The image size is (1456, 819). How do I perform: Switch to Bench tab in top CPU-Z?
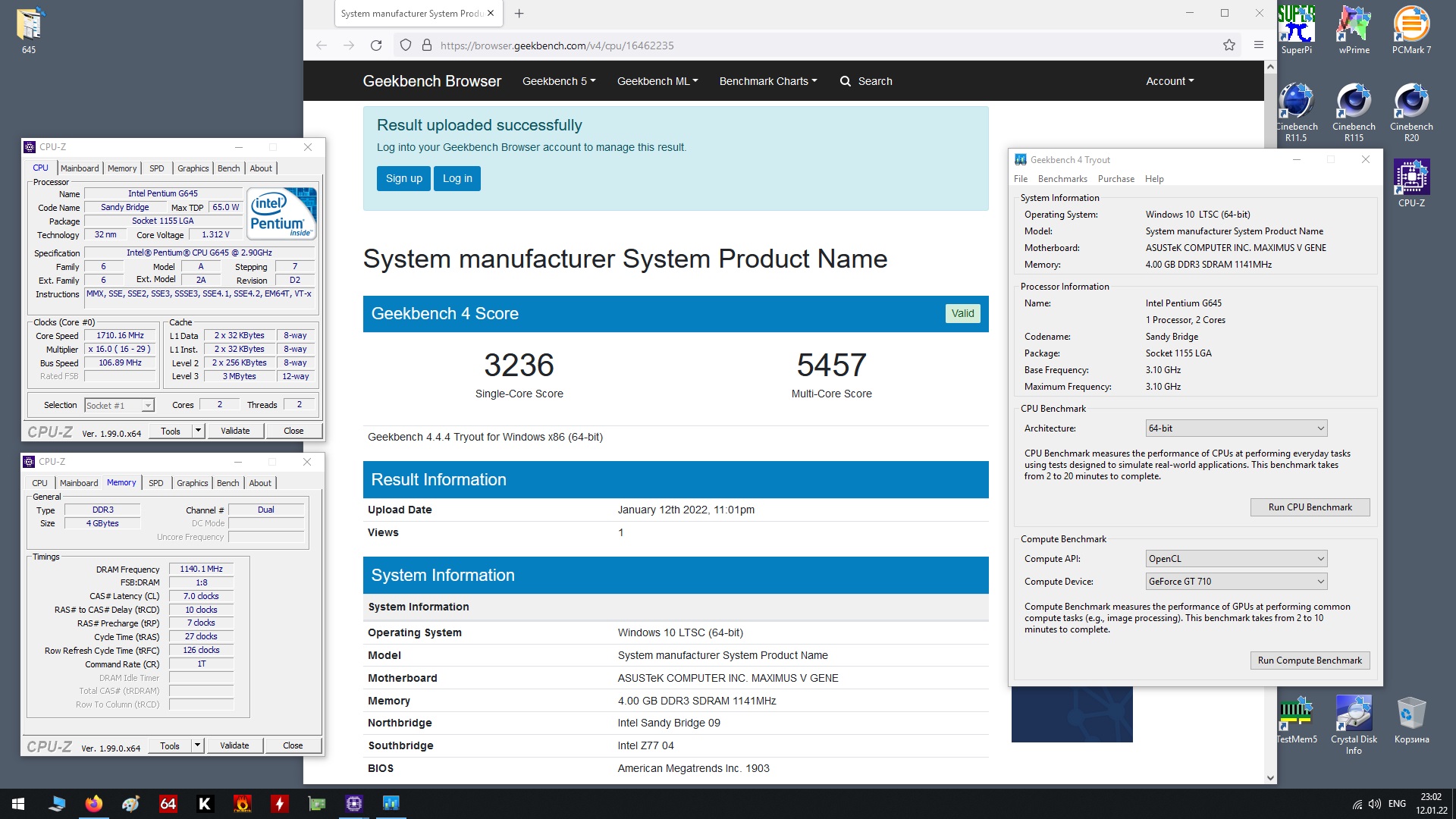click(x=228, y=168)
